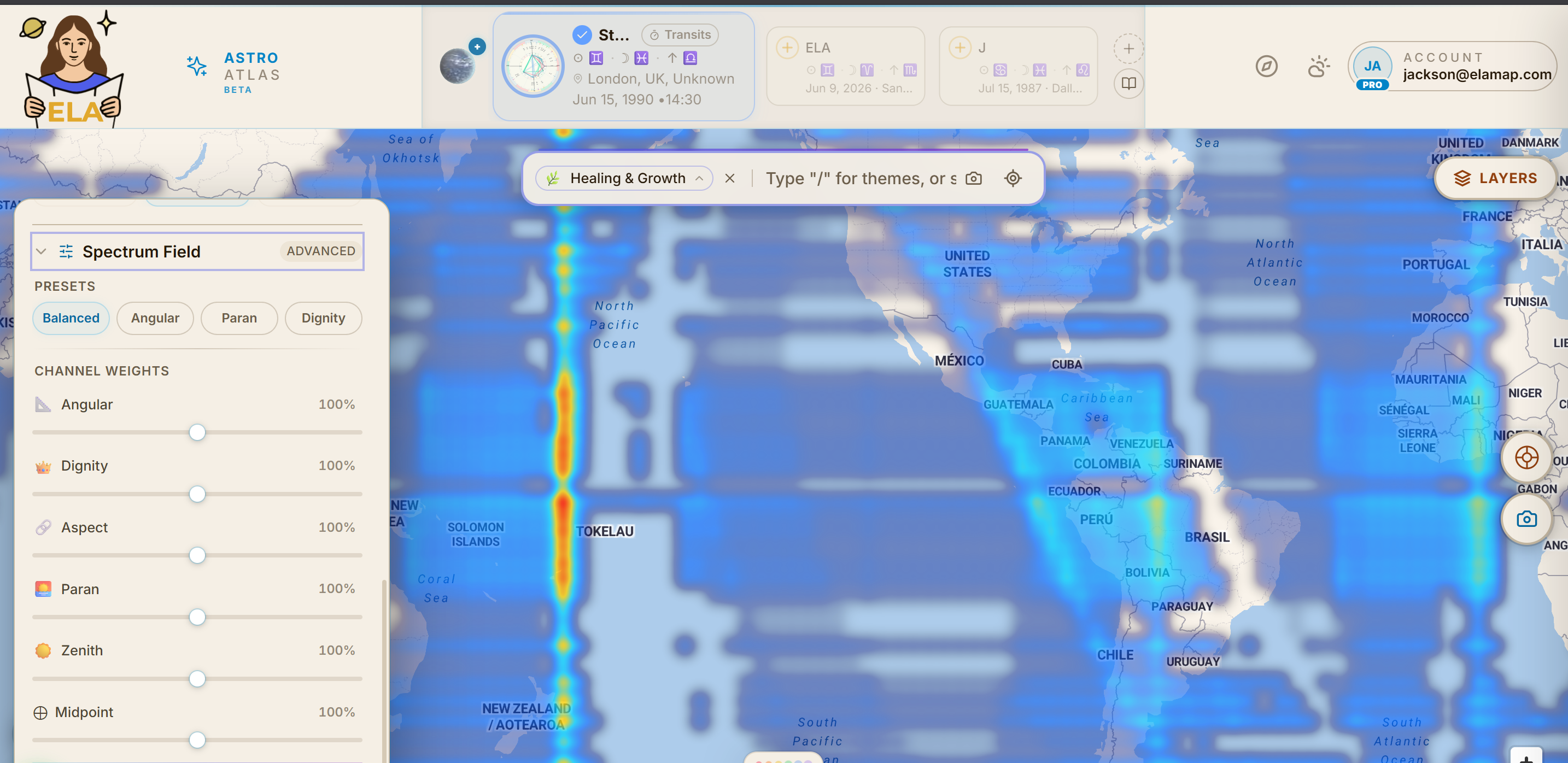The width and height of the screenshot is (1568, 763).
Task: Click the JA PRO account avatar
Action: [x=1372, y=68]
